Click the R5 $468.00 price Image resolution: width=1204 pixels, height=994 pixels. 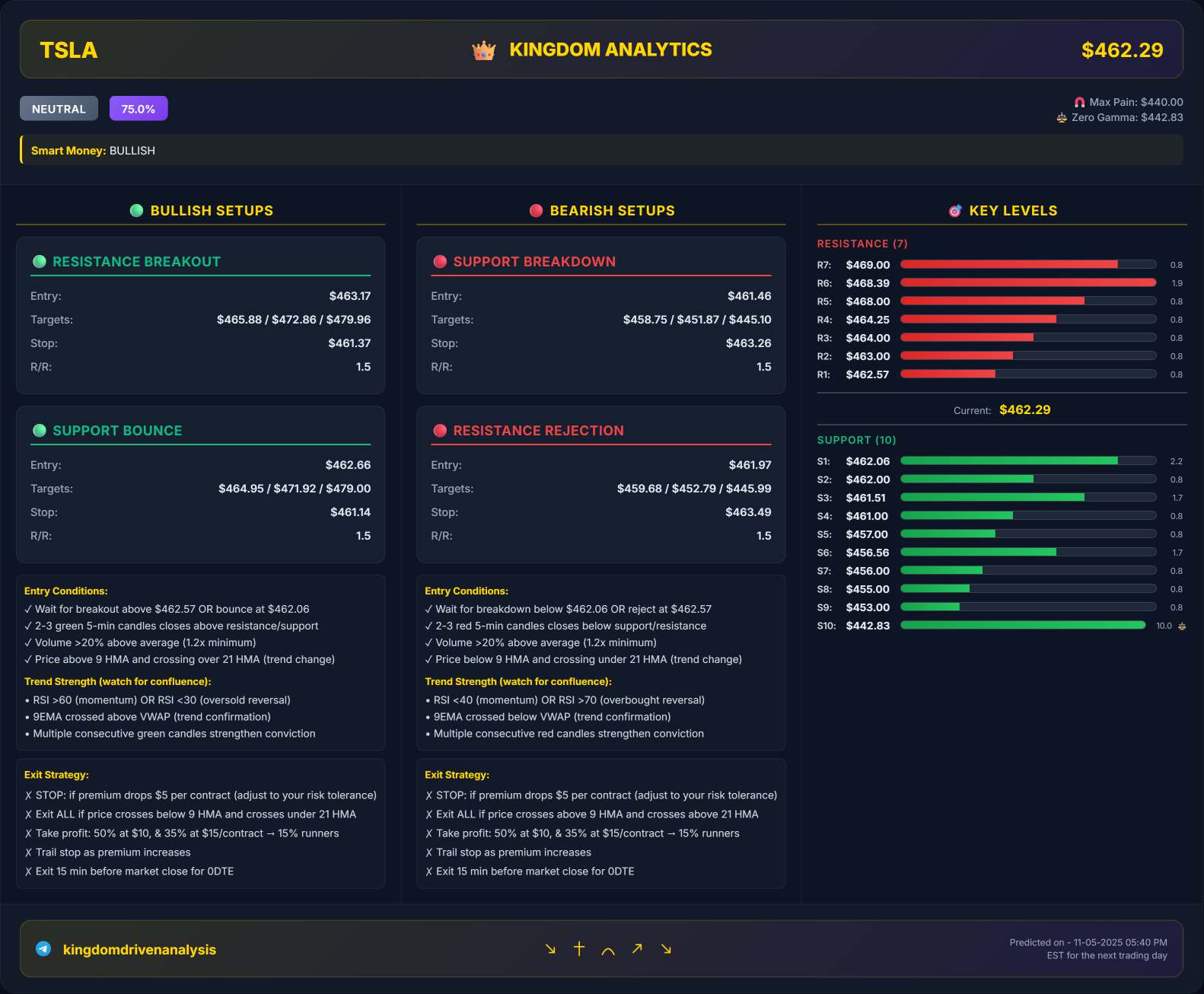pos(868,301)
